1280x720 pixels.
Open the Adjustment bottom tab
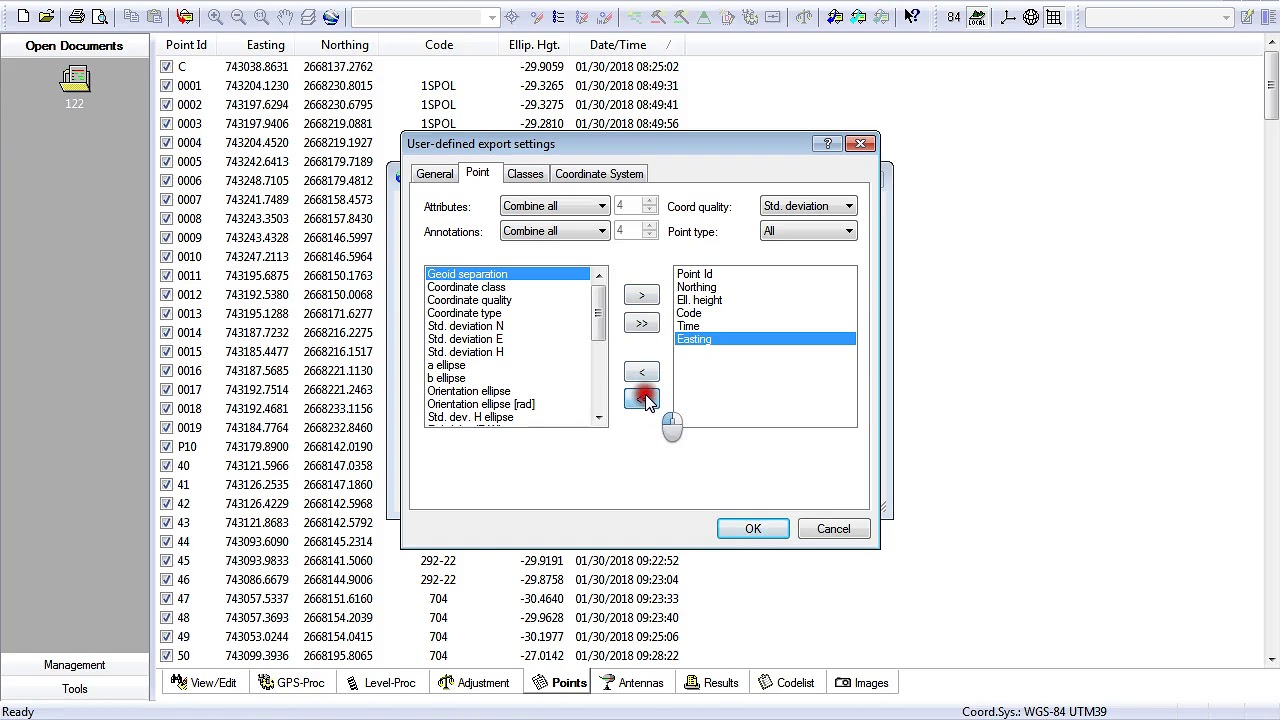pos(473,683)
